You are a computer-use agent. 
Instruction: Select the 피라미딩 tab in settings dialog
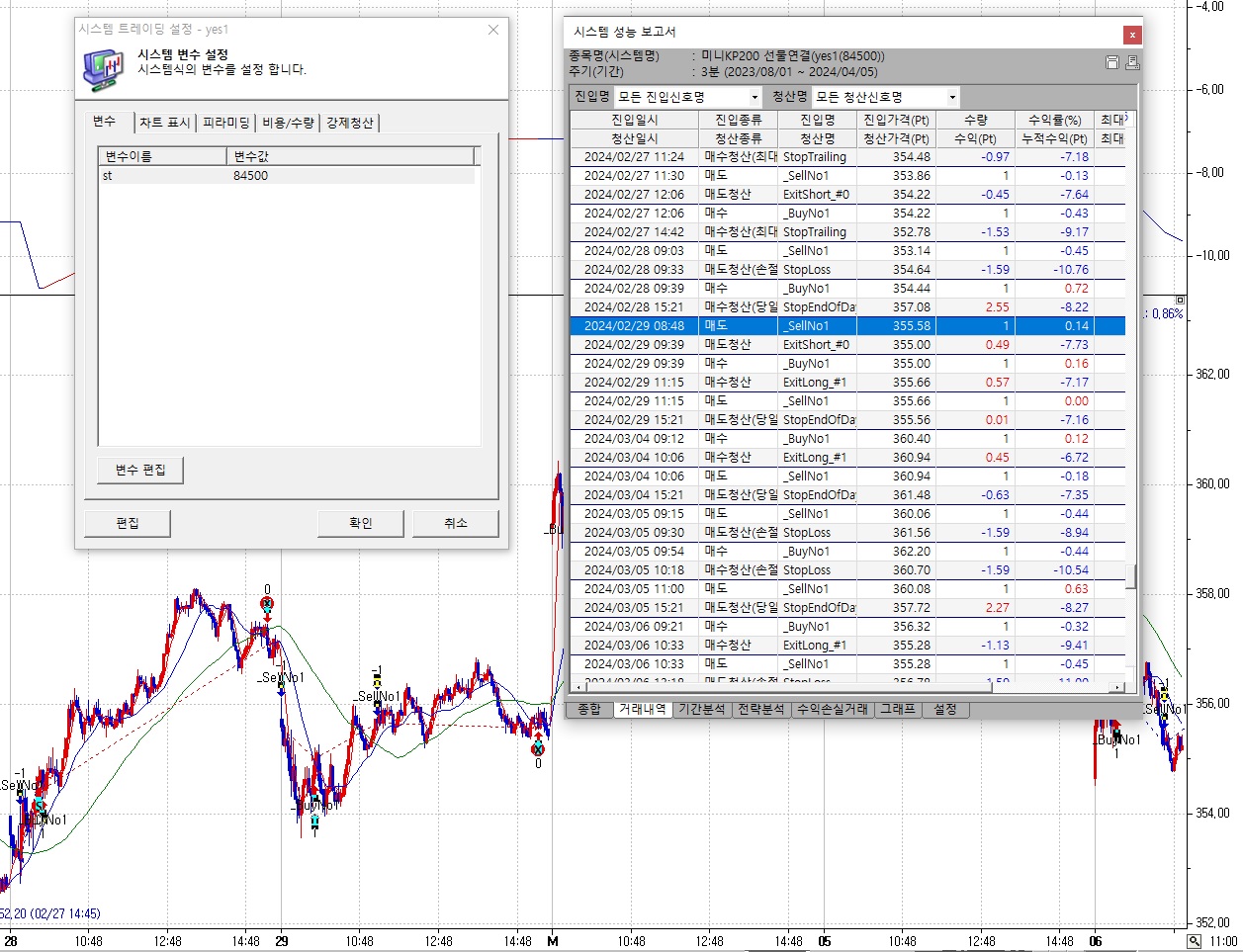pyautogui.click(x=226, y=123)
